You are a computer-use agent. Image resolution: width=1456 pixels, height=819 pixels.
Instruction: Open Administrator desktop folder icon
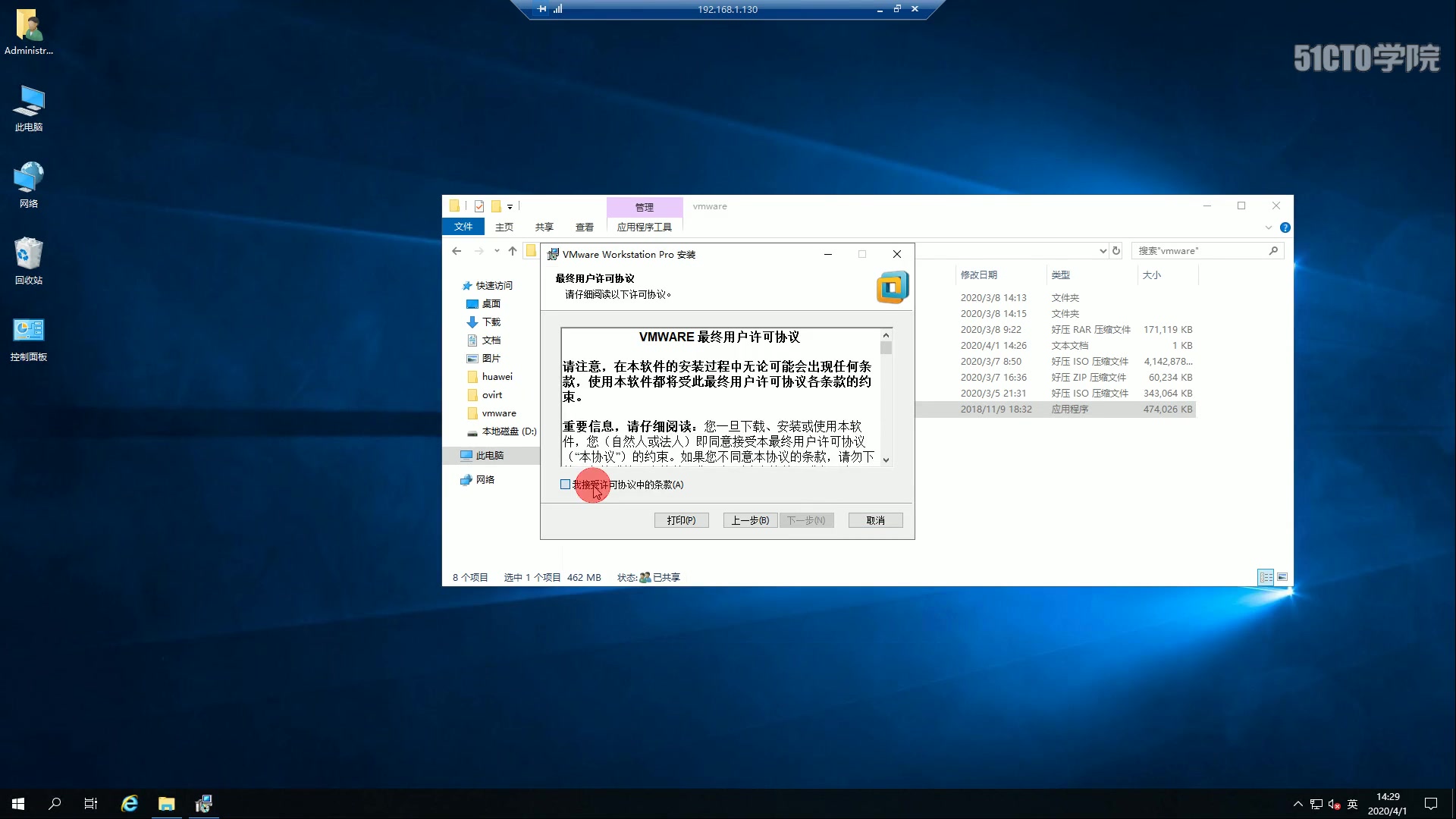(x=29, y=33)
